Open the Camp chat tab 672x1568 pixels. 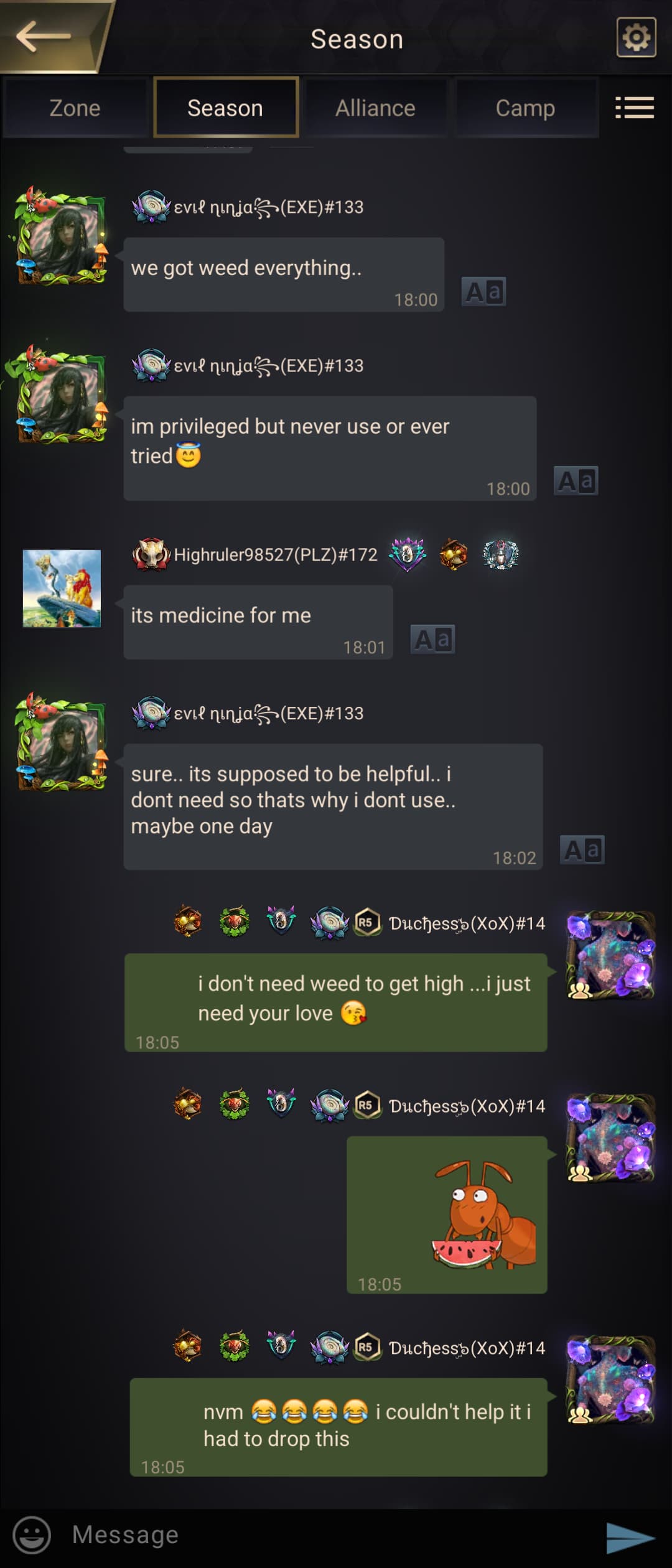[526, 108]
